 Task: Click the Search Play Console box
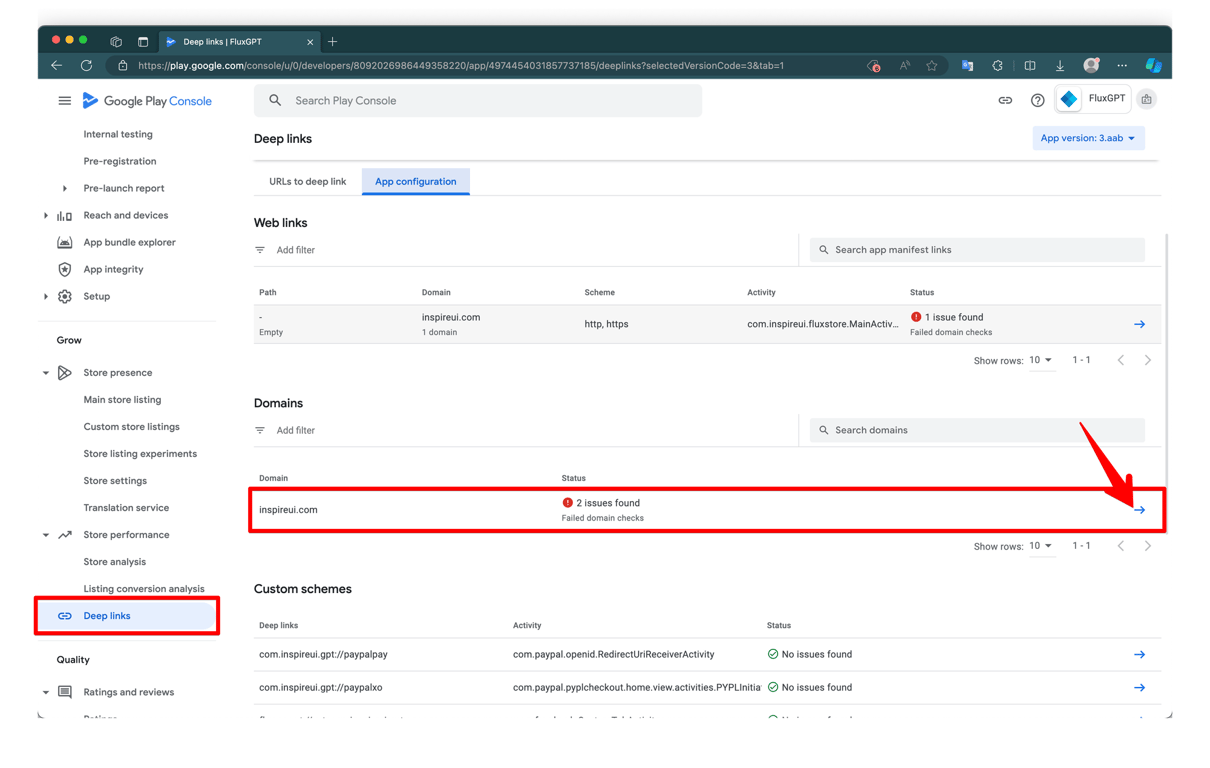[478, 100]
